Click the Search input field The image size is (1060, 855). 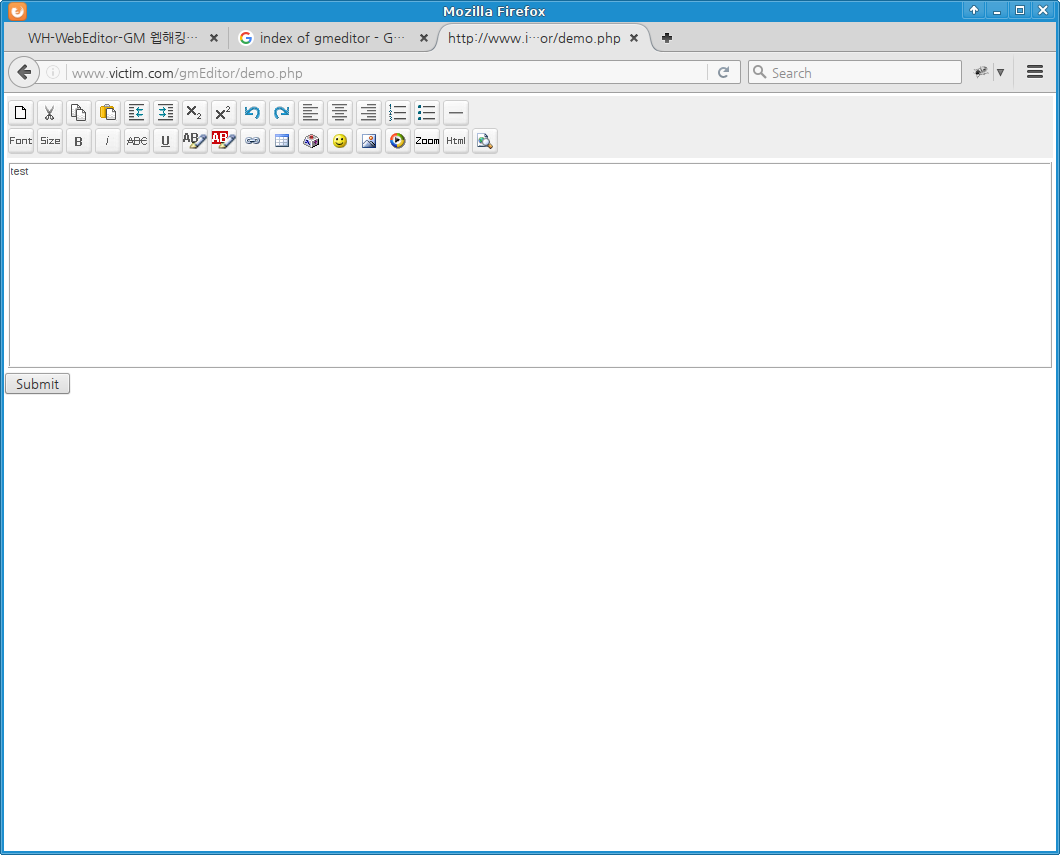(x=854, y=72)
